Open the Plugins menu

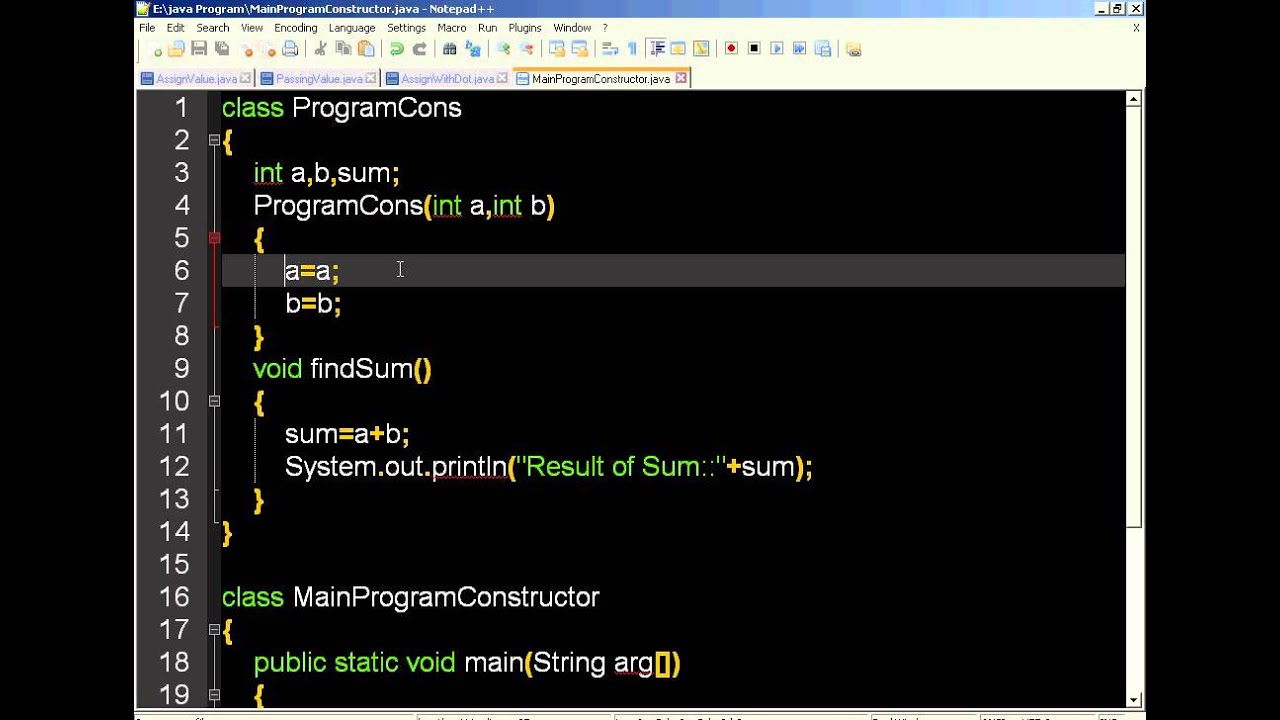[525, 28]
